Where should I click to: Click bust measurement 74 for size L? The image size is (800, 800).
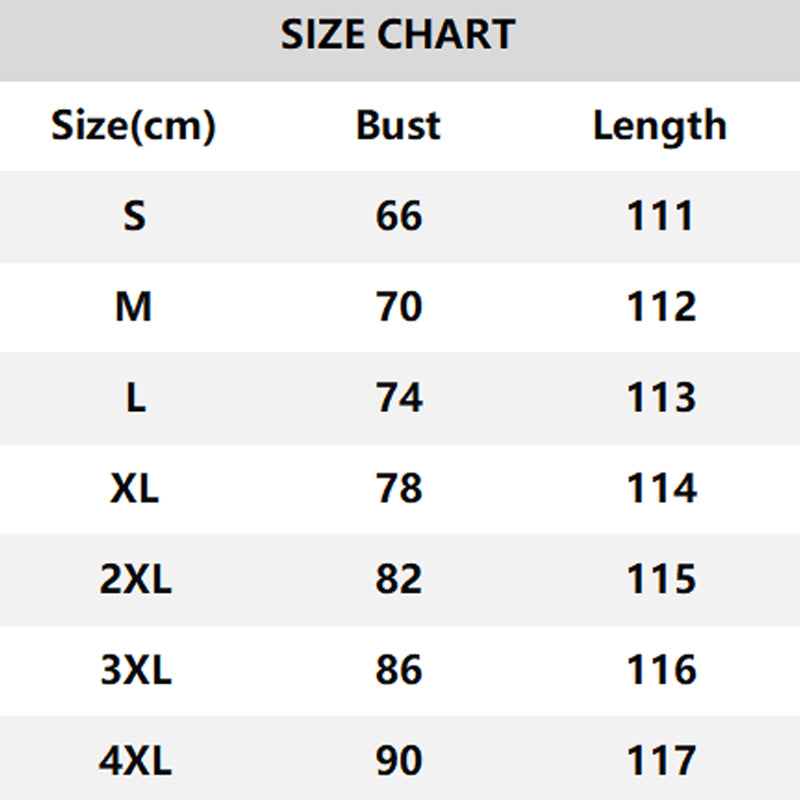click(x=399, y=398)
